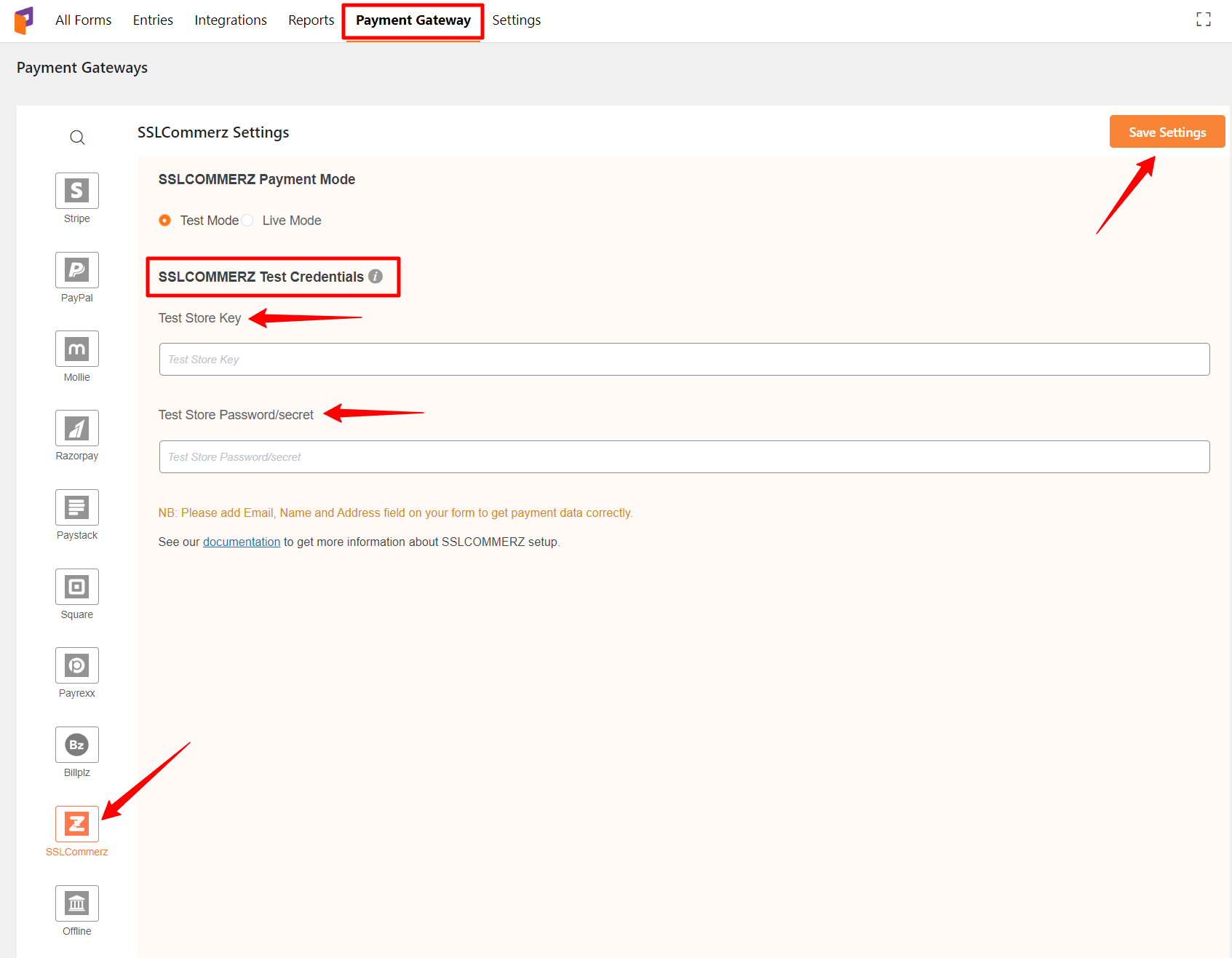Open the Stripe gateway icon

tap(77, 191)
